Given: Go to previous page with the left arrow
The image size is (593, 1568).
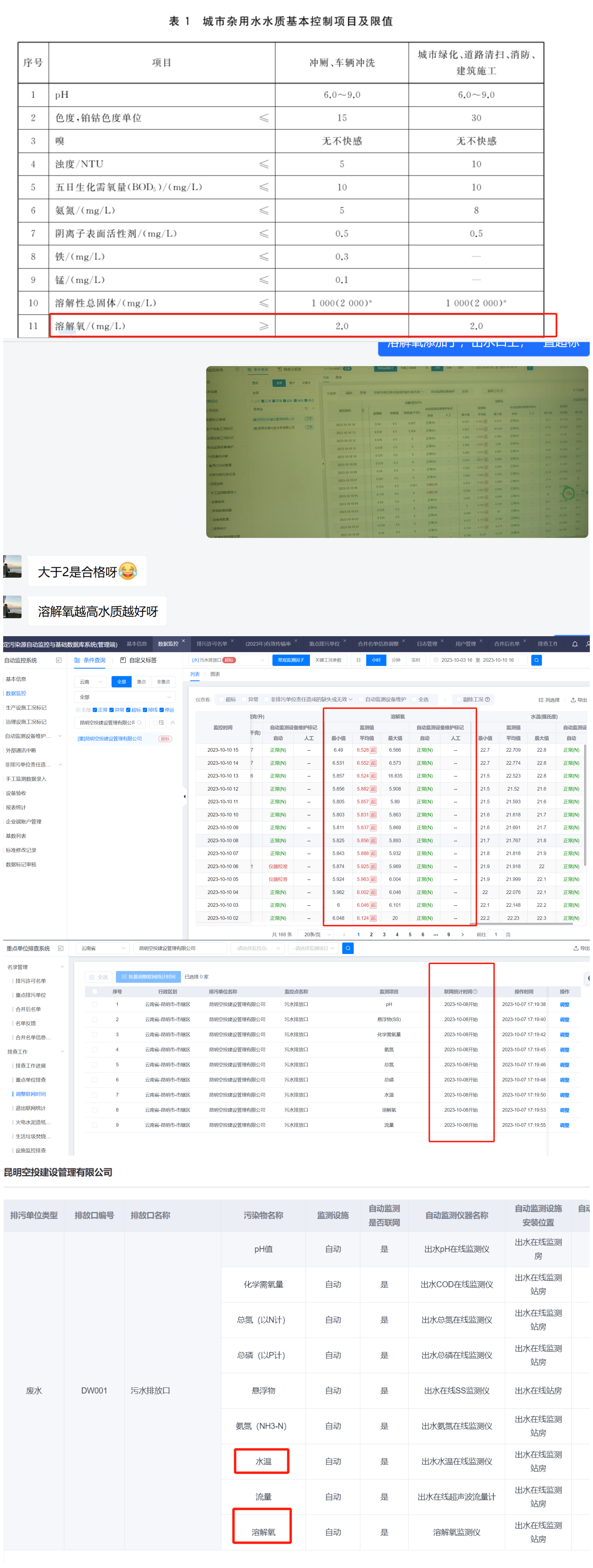Looking at the screenshot, I should (x=344, y=934).
